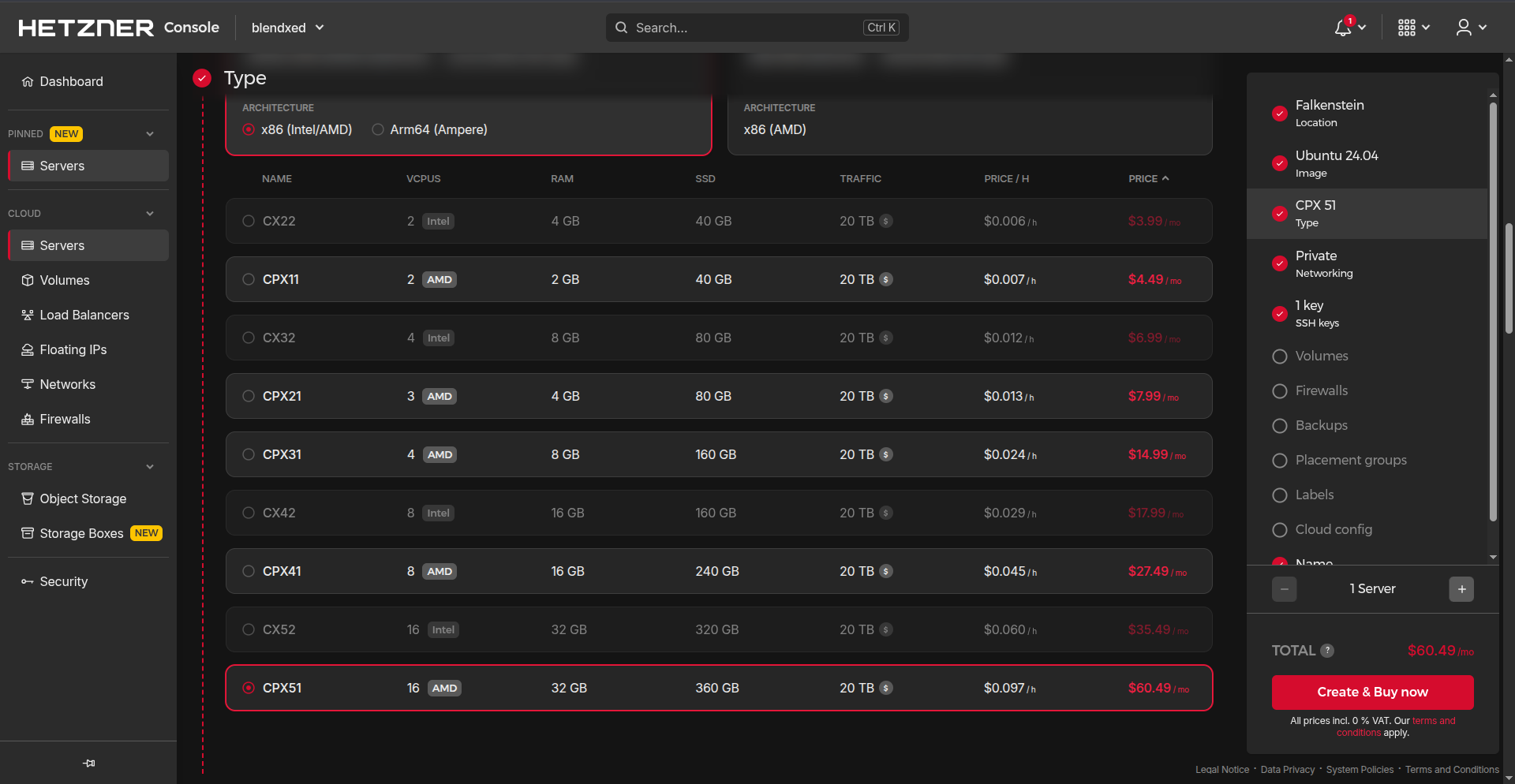The image size is (1515, 784).
Task: Open Load Balancers in the sidebar
Action: 84,315
